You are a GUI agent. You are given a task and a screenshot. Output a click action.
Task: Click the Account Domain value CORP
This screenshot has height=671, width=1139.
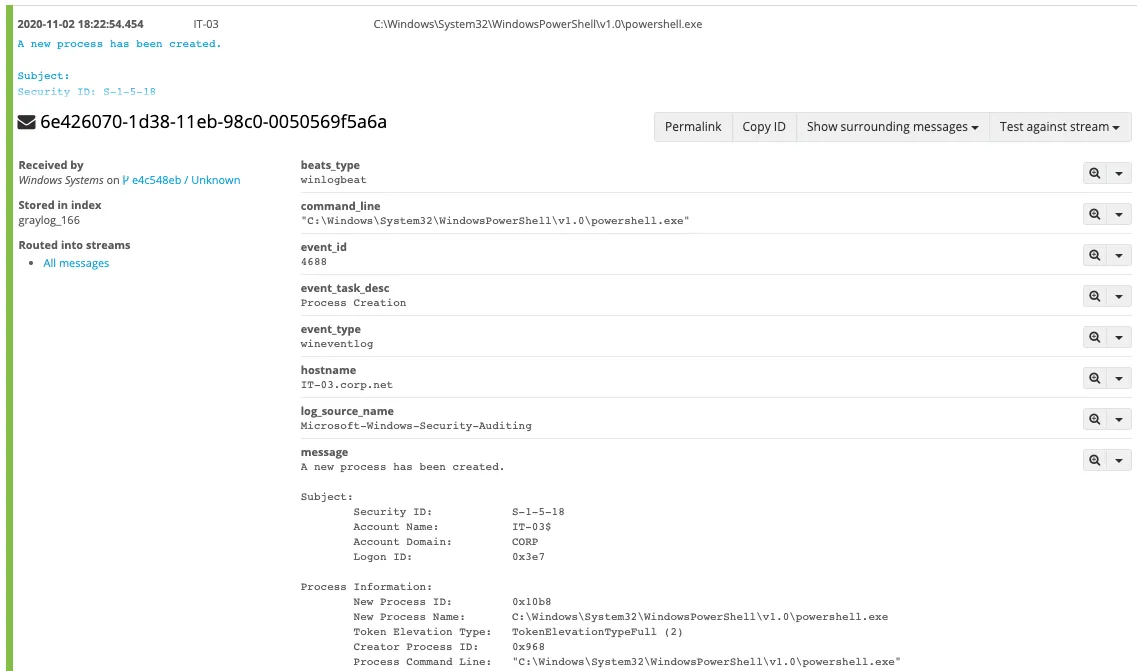click(x=525, y=542)
